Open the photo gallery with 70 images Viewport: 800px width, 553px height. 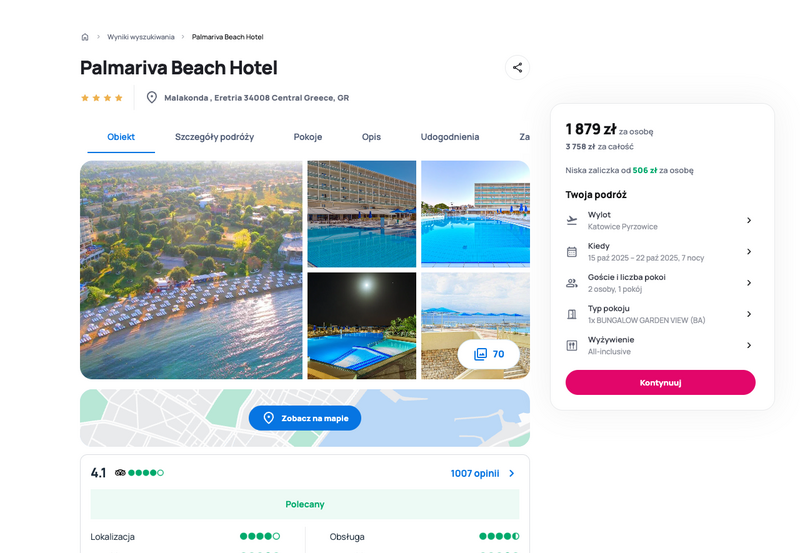click(489, 354)
